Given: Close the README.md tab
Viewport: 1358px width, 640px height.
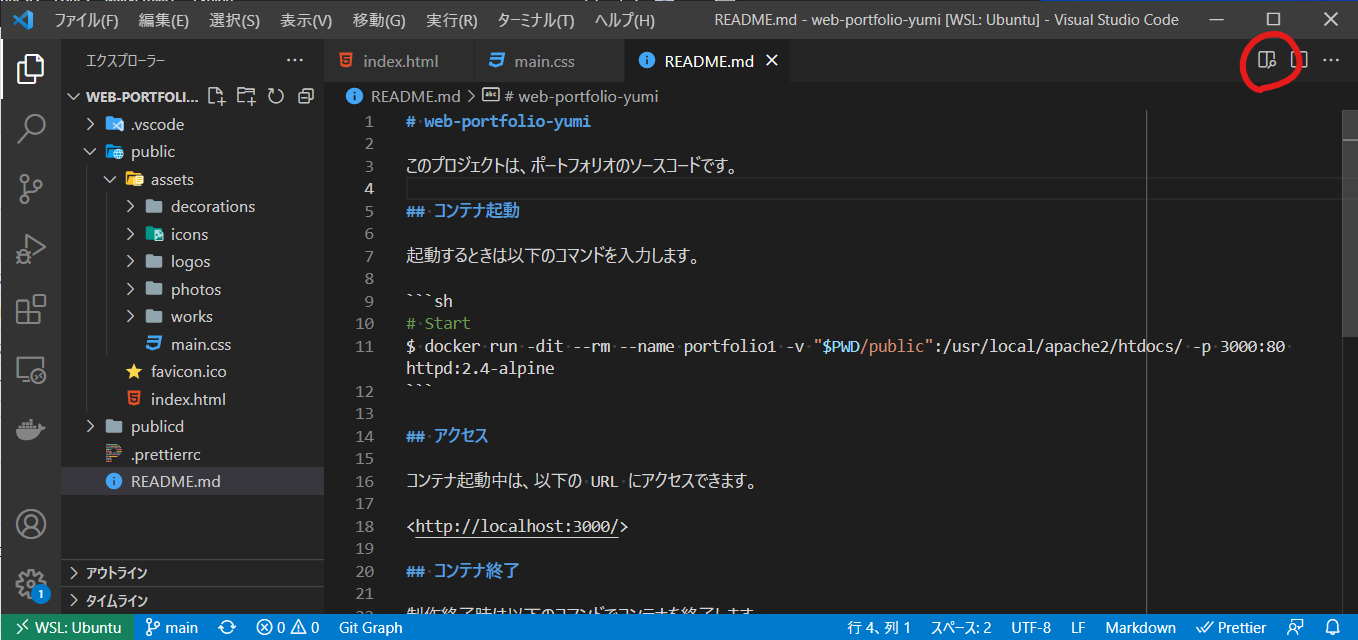Looking at the screenshot, I should click(771, 61).
